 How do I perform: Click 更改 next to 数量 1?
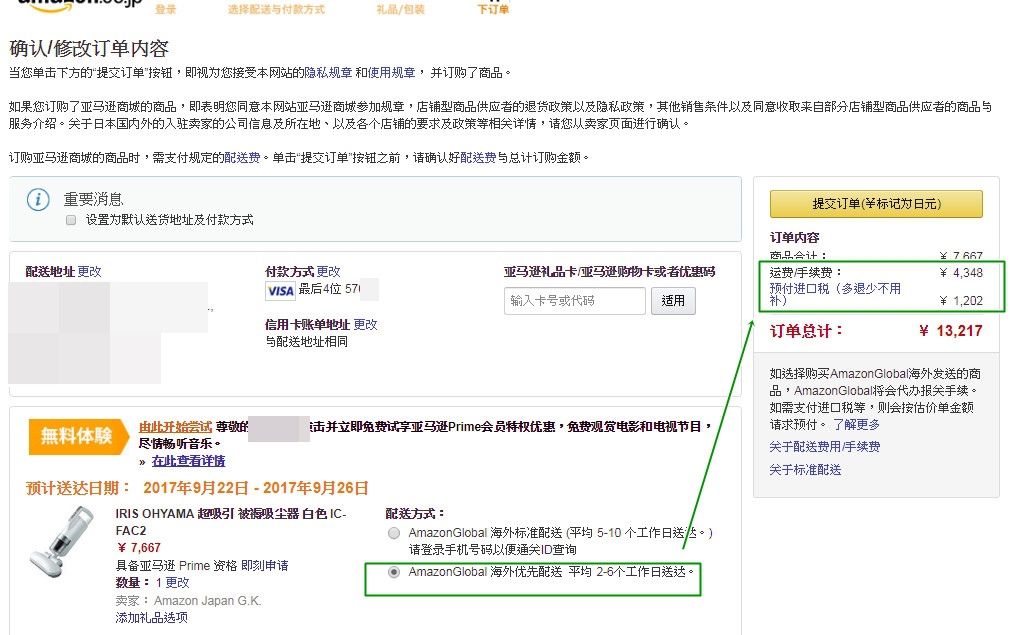click(177, 583)
